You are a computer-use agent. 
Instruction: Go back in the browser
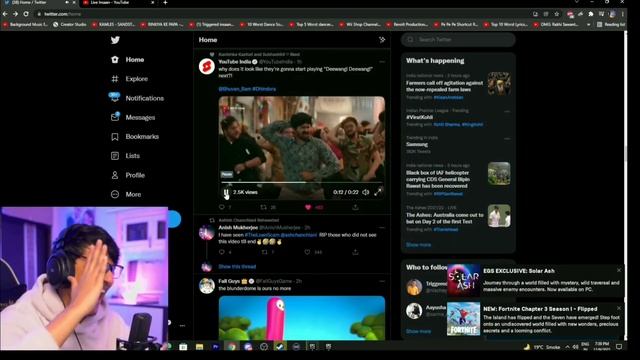[x=5, y=14]
